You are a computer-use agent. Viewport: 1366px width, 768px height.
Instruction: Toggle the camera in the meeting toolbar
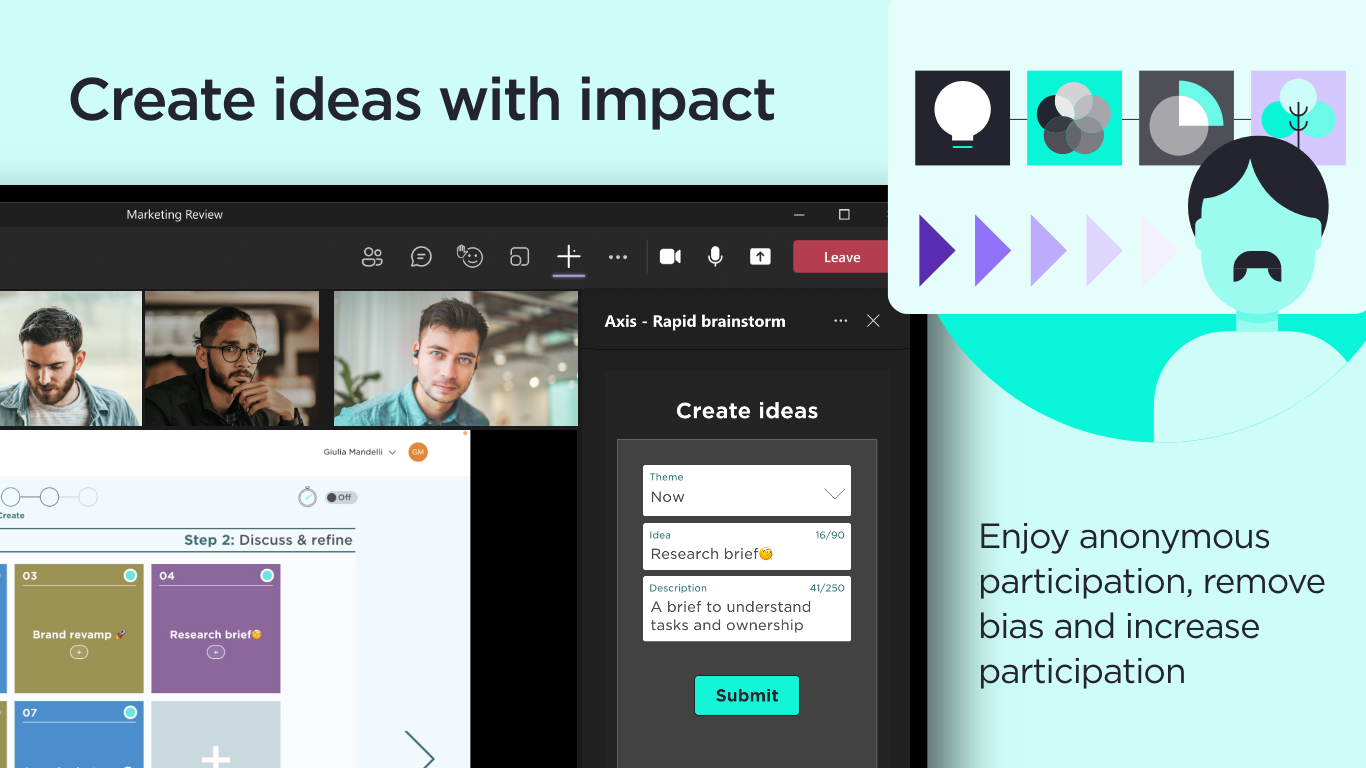[x=670, y=257]
